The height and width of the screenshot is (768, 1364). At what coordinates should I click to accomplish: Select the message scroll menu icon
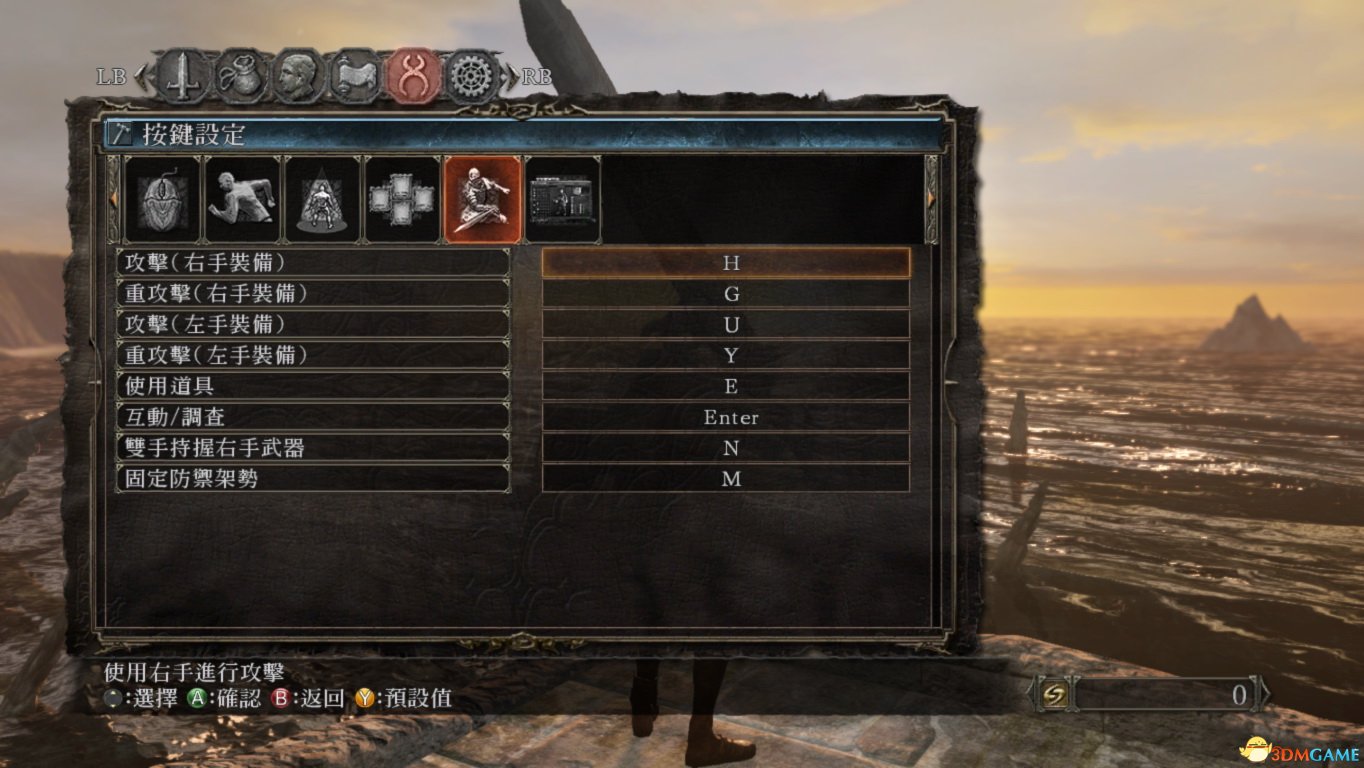(355, 76)
